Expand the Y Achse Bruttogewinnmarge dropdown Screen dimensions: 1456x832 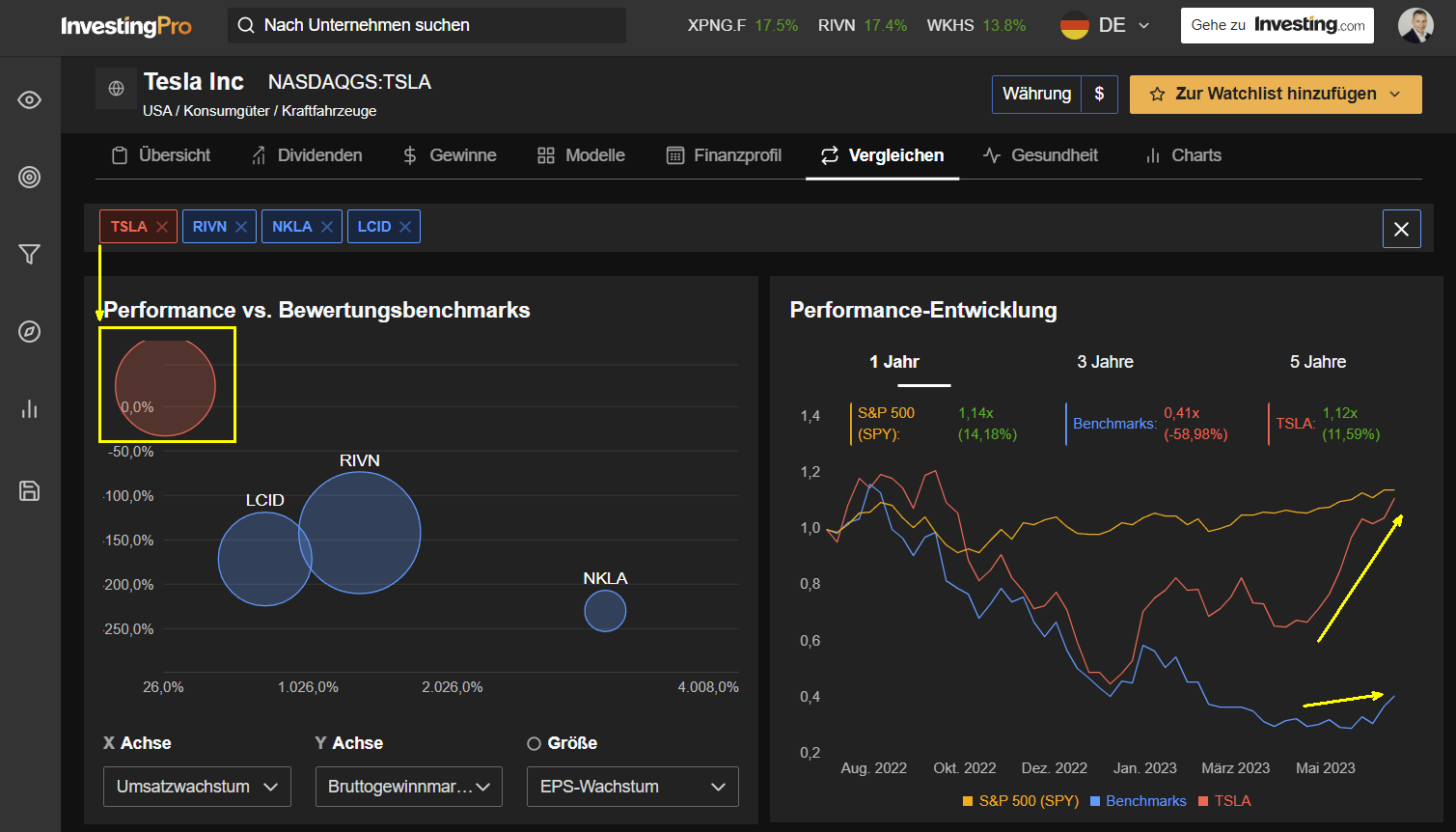click(x=409, y=787)
